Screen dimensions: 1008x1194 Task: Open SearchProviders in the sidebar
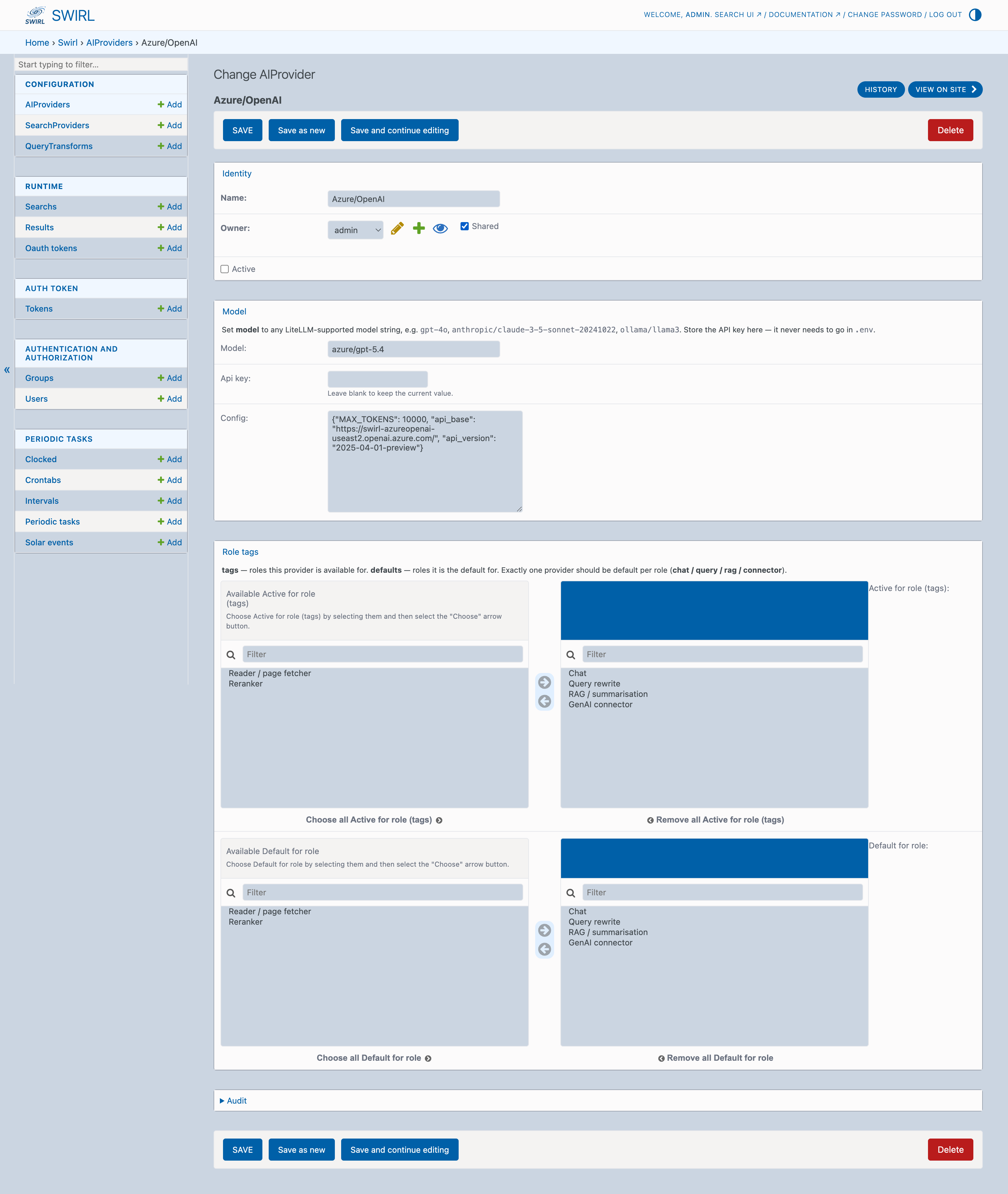tap(57, 125)
